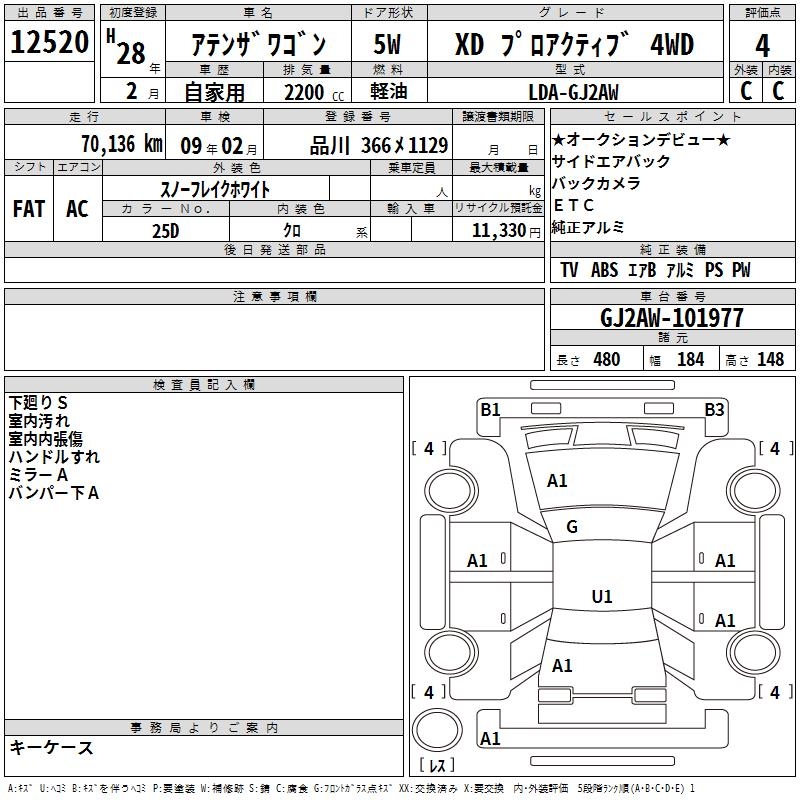The height and width of the screenshot is (800, 800).
Task: Click the A1 mark beside the レス box
Action: coord(490,739)
